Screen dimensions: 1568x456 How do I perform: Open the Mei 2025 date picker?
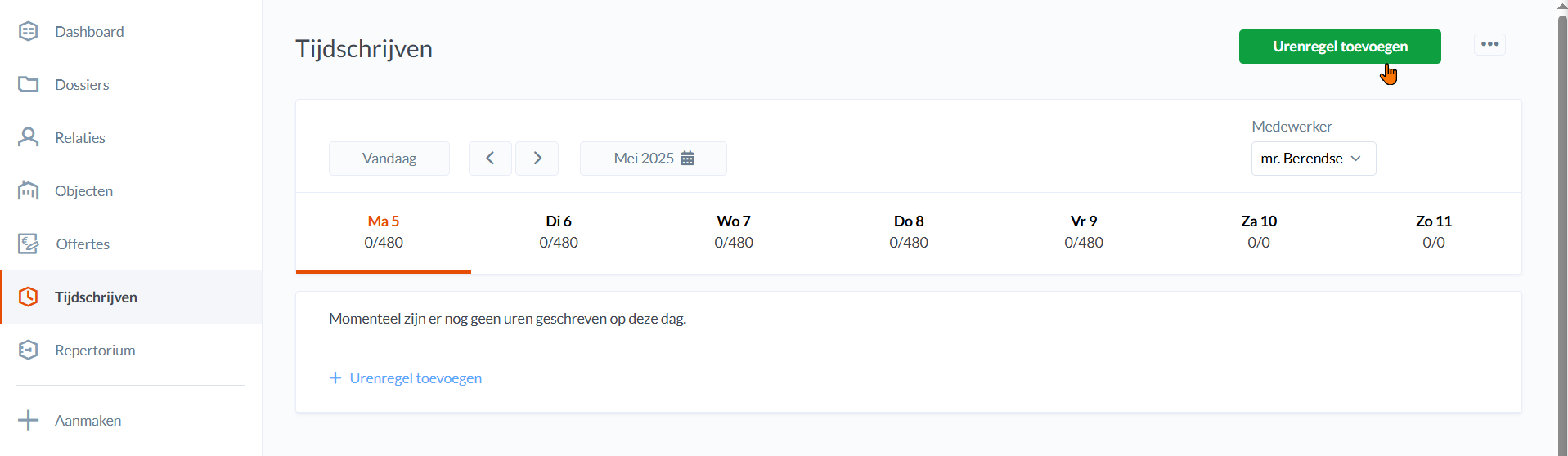[654, 159]
